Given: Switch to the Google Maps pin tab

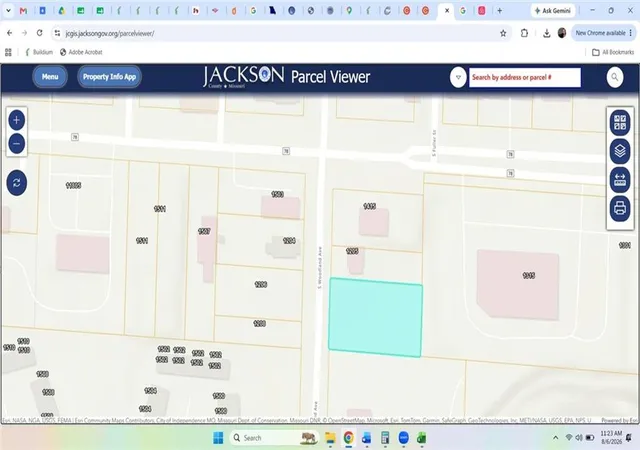Looking at the screenshot, I should [349, 11].
